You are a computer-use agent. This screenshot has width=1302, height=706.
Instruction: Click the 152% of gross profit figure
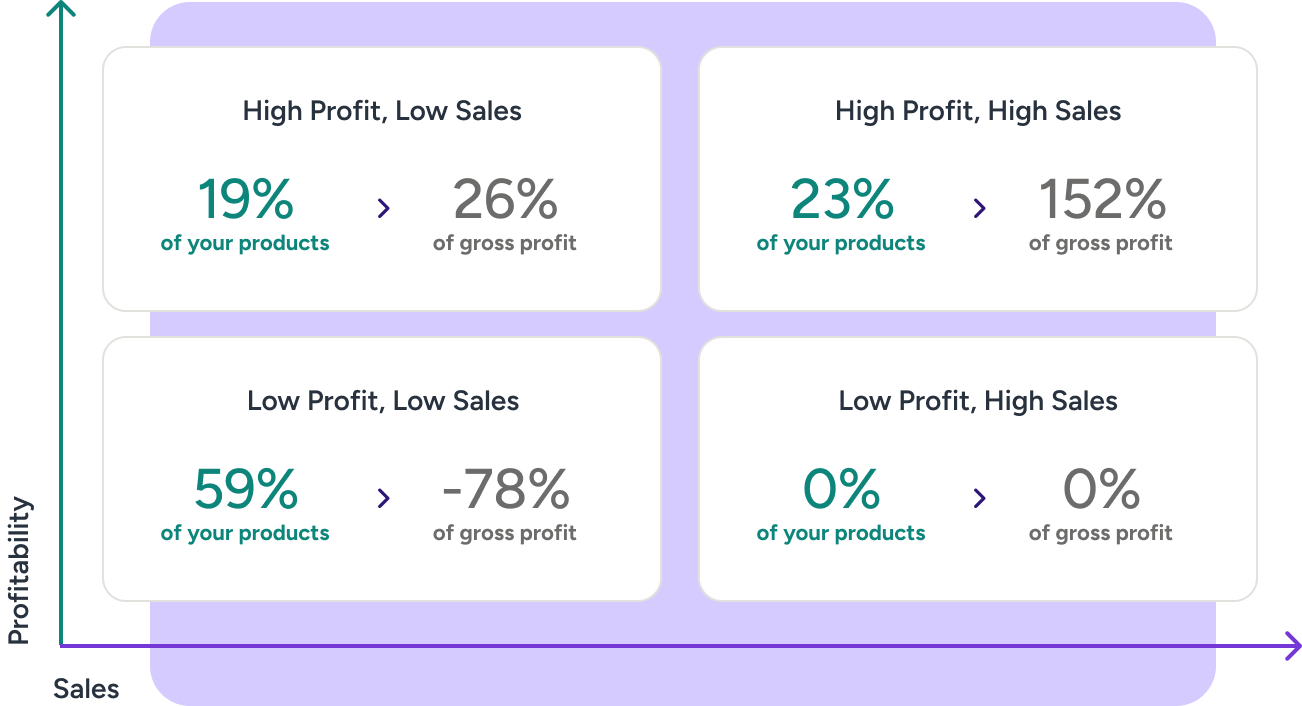click(1101, 200)
